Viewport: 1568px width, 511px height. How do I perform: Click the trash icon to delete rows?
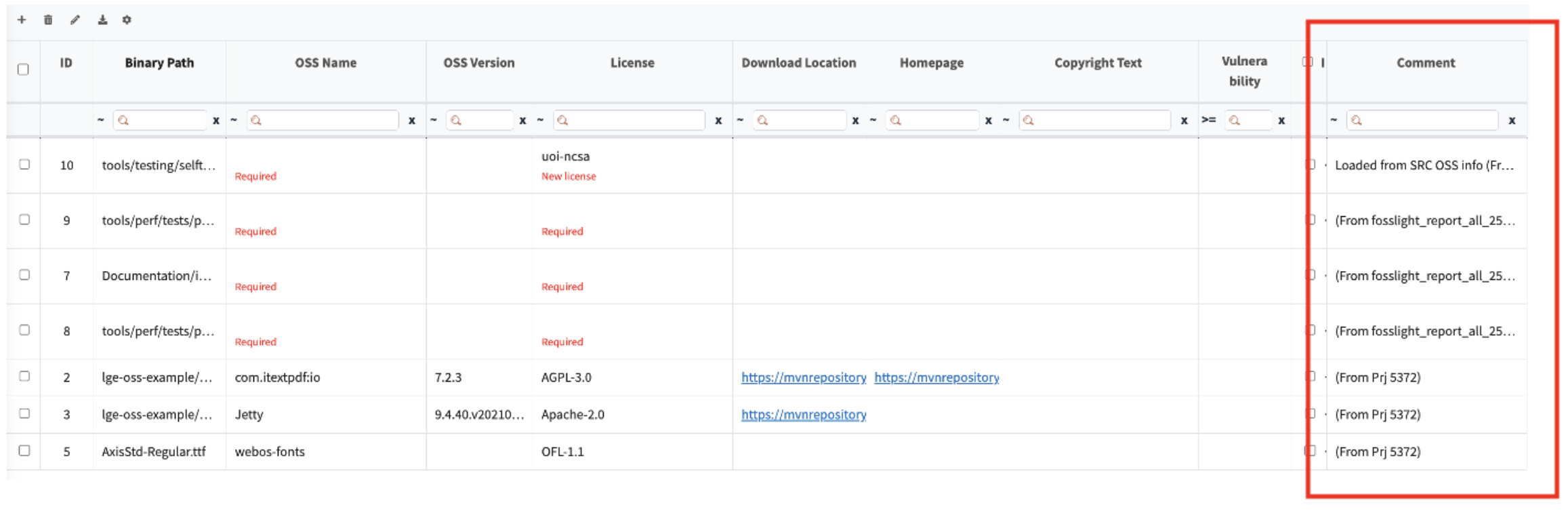(48, 20)
